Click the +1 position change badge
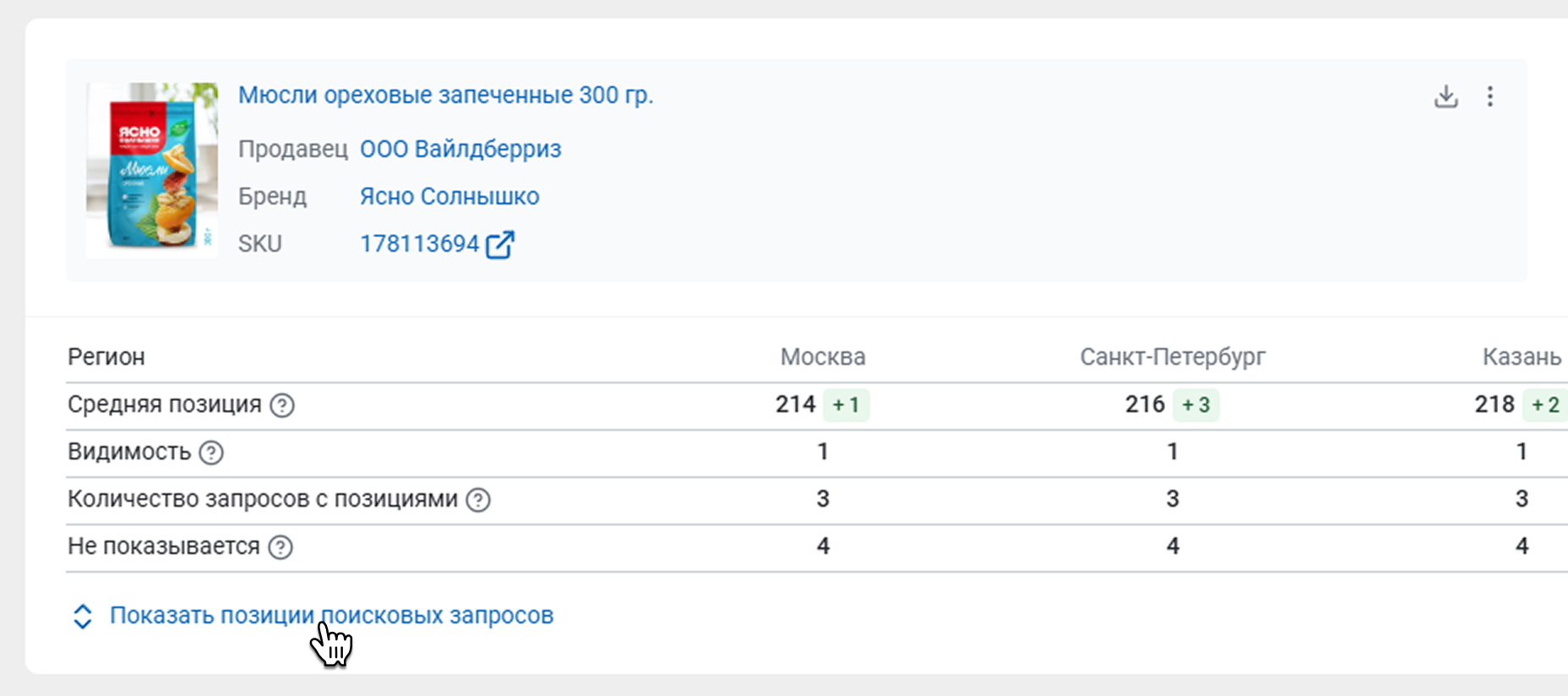The height and width of the screenshot is (696, 1568). pos(846,405)
